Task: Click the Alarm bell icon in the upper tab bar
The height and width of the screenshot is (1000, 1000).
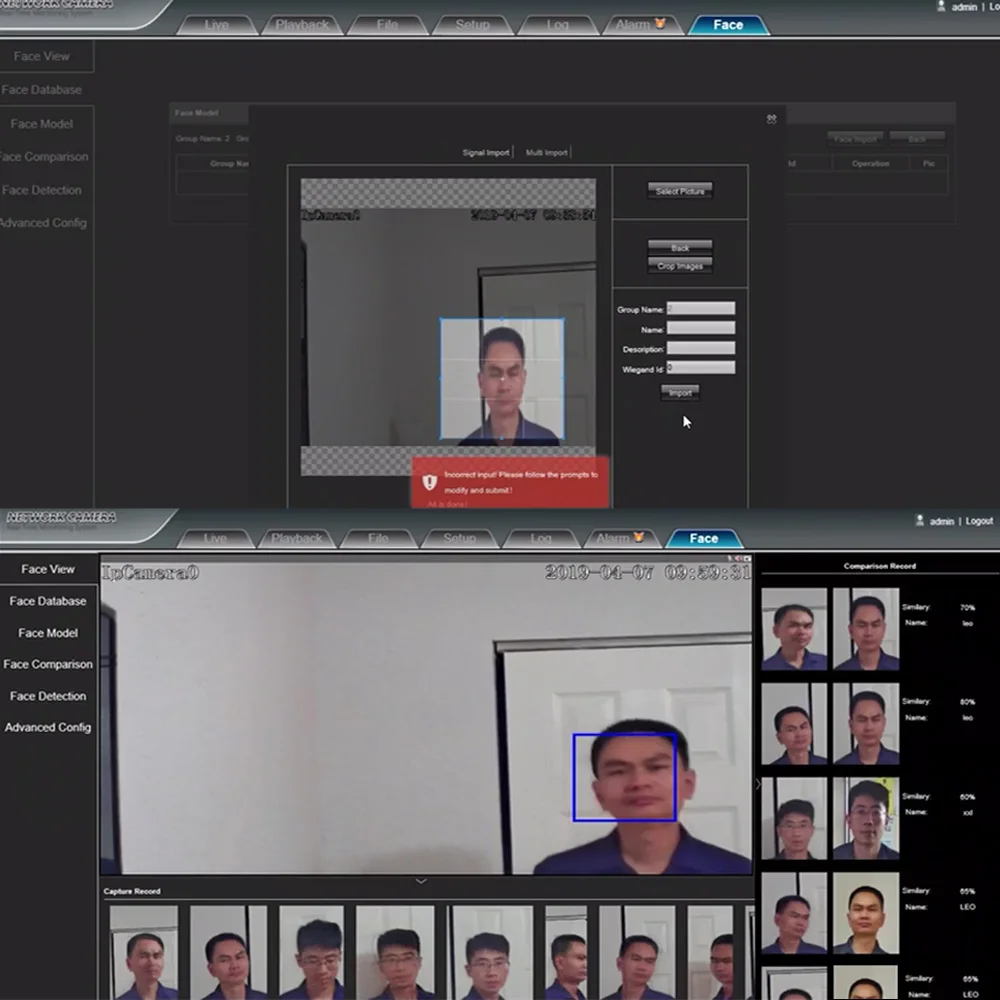Action: point(659,24)
